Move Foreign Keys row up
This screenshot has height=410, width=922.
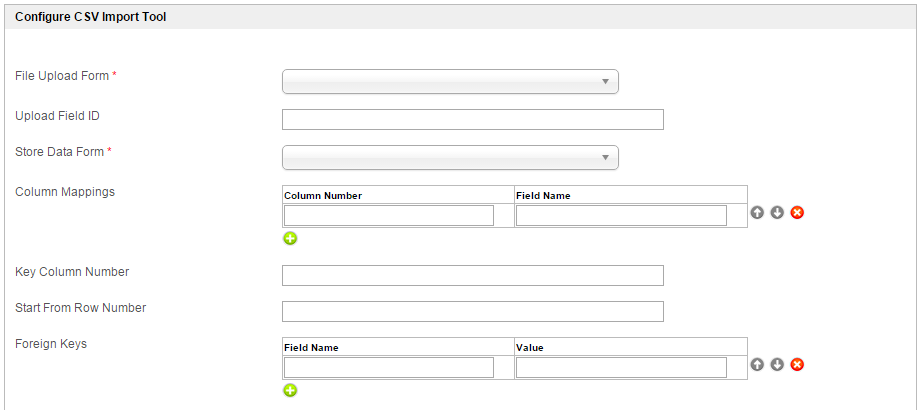tap(758, 365)
